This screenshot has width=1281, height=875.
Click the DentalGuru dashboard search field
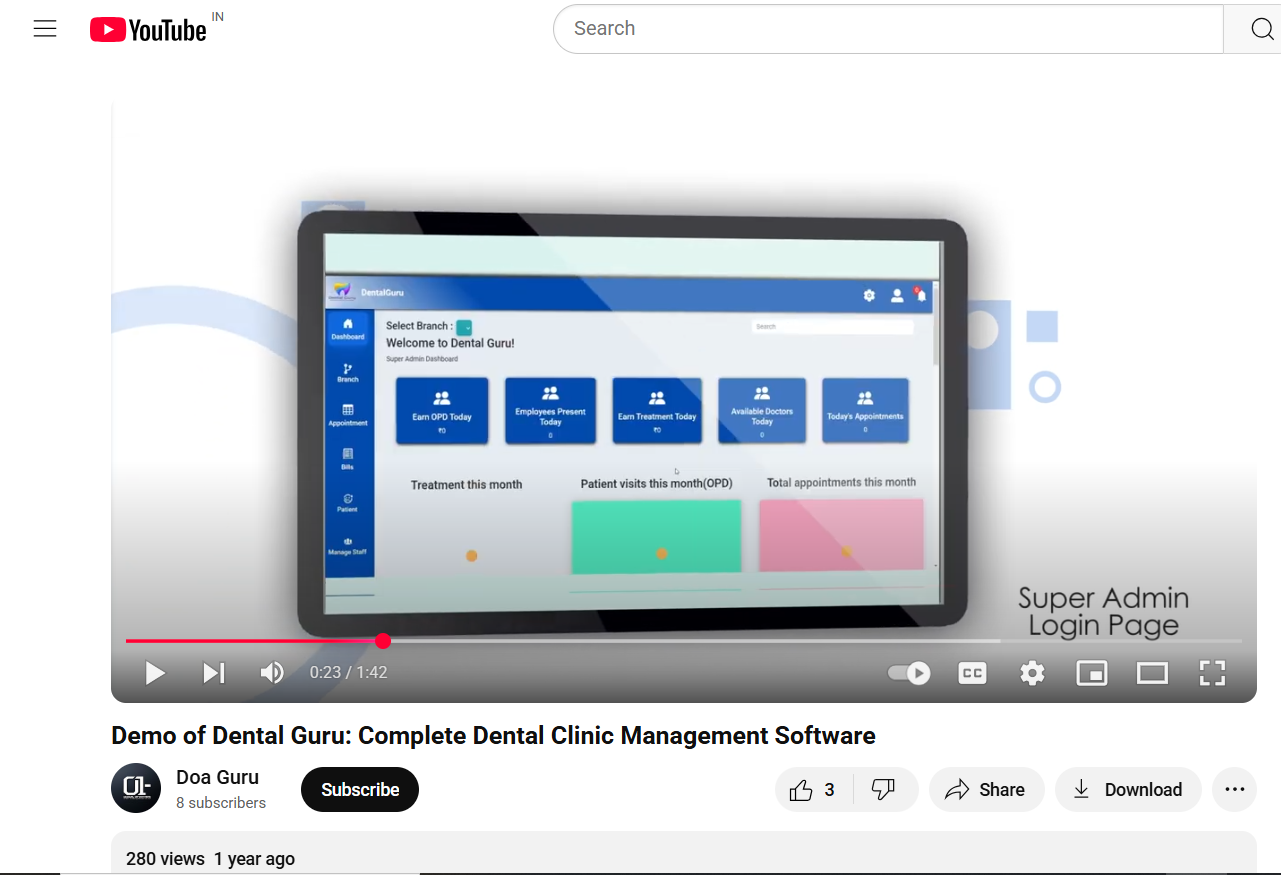coord(833,327)
